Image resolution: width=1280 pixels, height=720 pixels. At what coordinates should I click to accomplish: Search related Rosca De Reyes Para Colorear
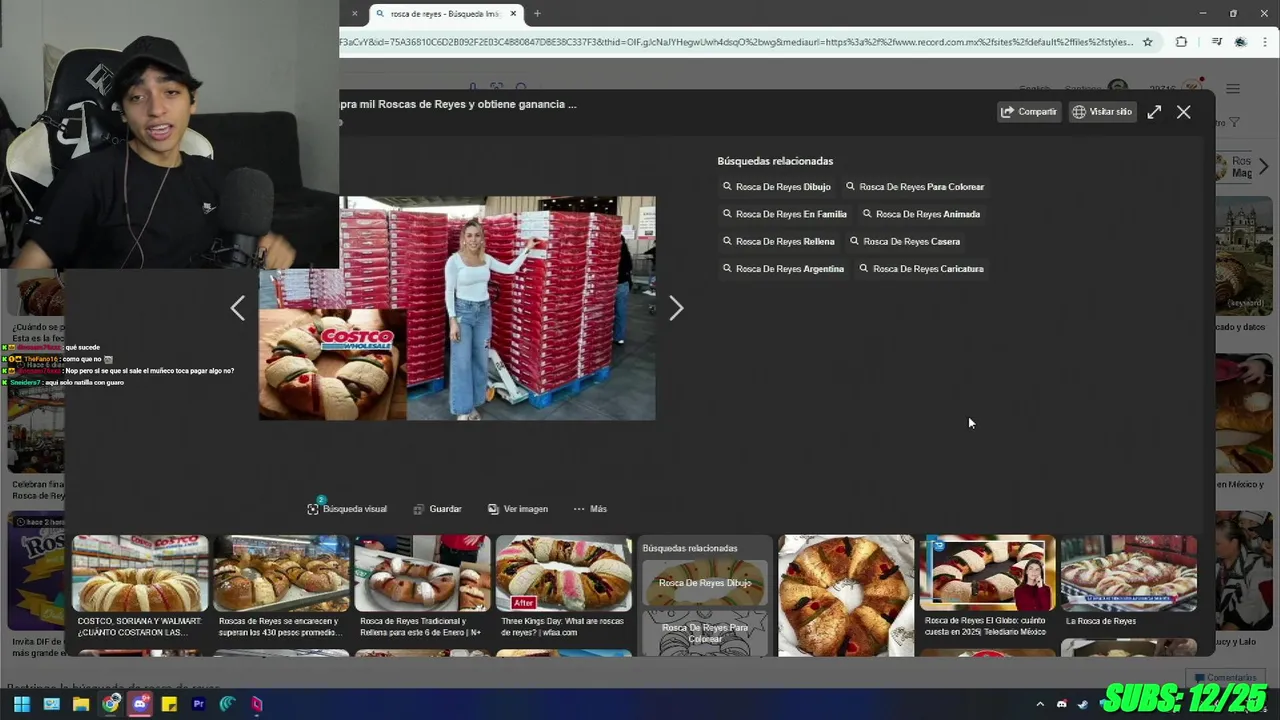pyautogui.click(x=915, y=187)
